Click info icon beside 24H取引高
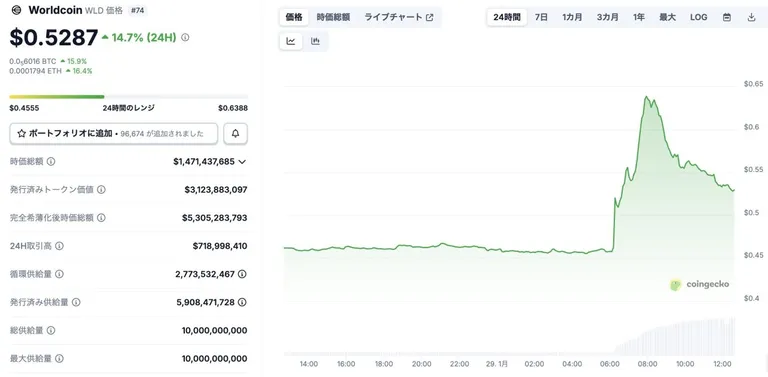 tap(59, 246)
